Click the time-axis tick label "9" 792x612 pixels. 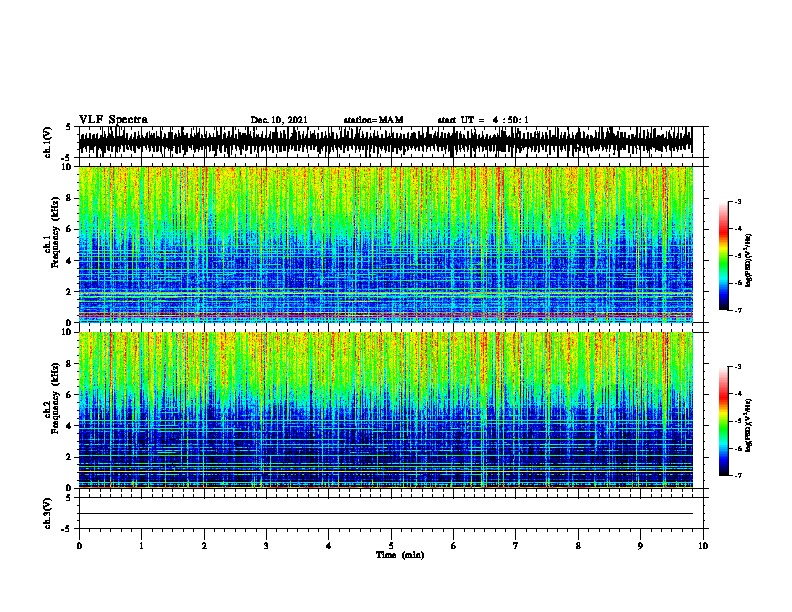640,546
